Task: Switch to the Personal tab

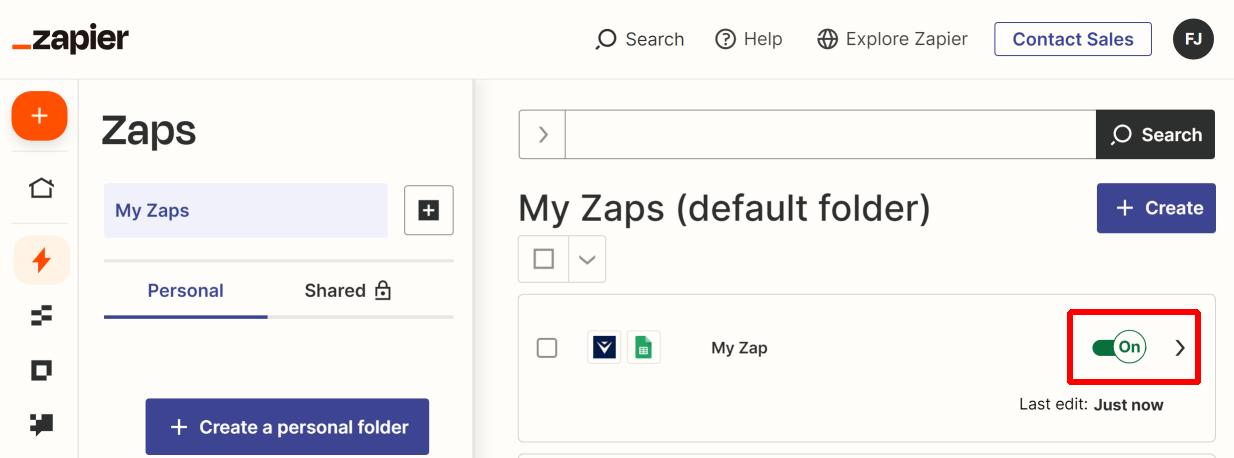Action: pos(185,291)
